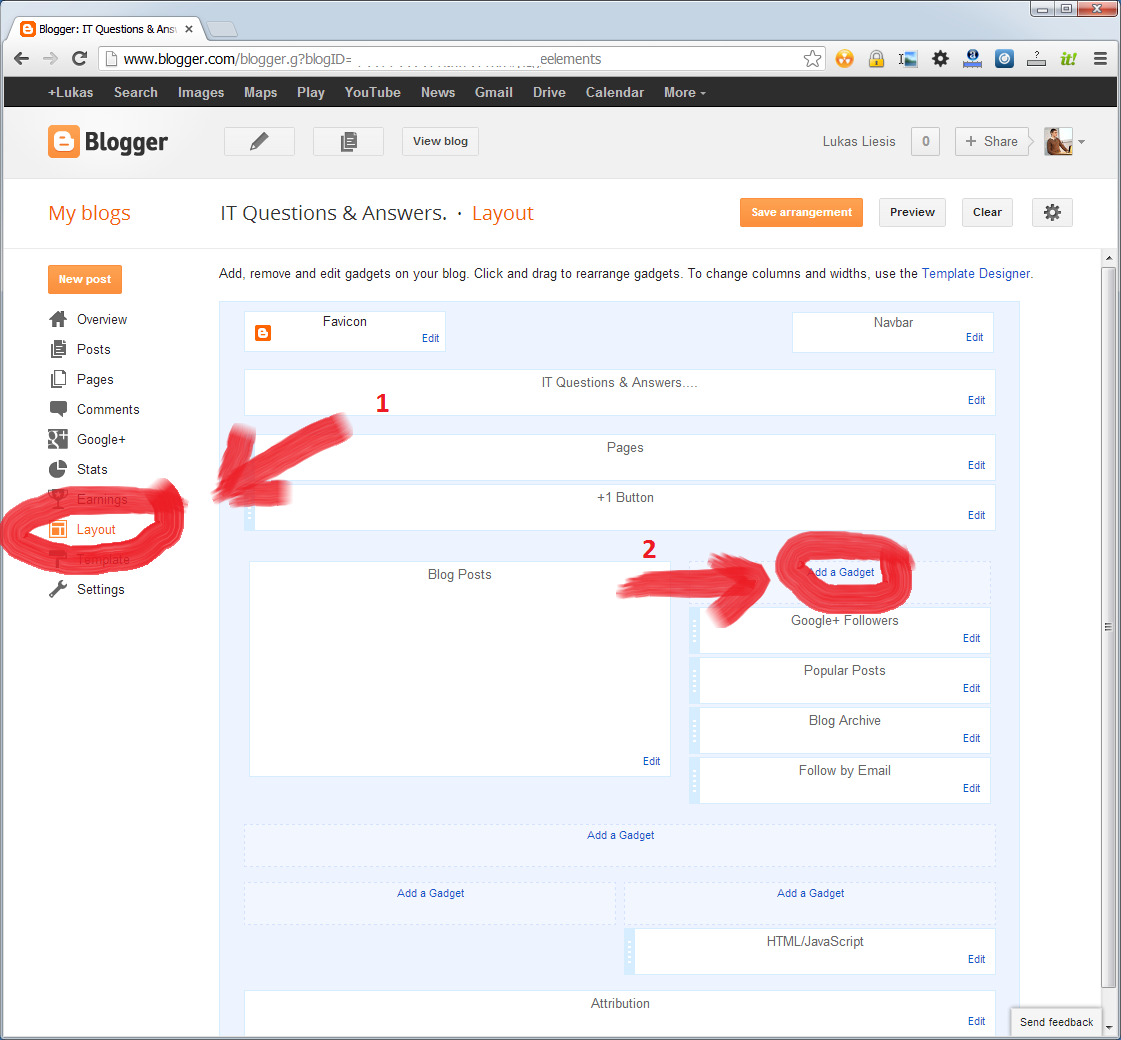Click the Stats pie chart icon
Viewport: 1121px width, 1040px height.
(58, 469)
